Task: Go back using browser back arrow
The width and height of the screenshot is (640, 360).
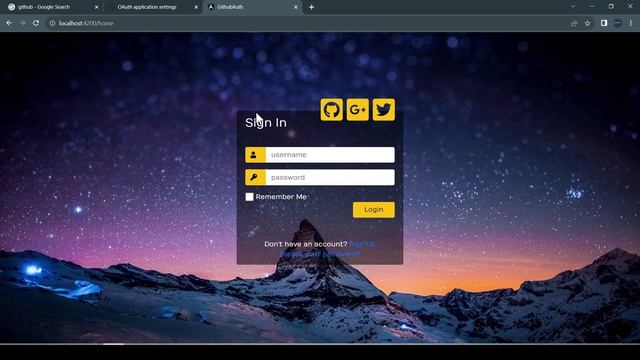Action: tap(9, 23)
